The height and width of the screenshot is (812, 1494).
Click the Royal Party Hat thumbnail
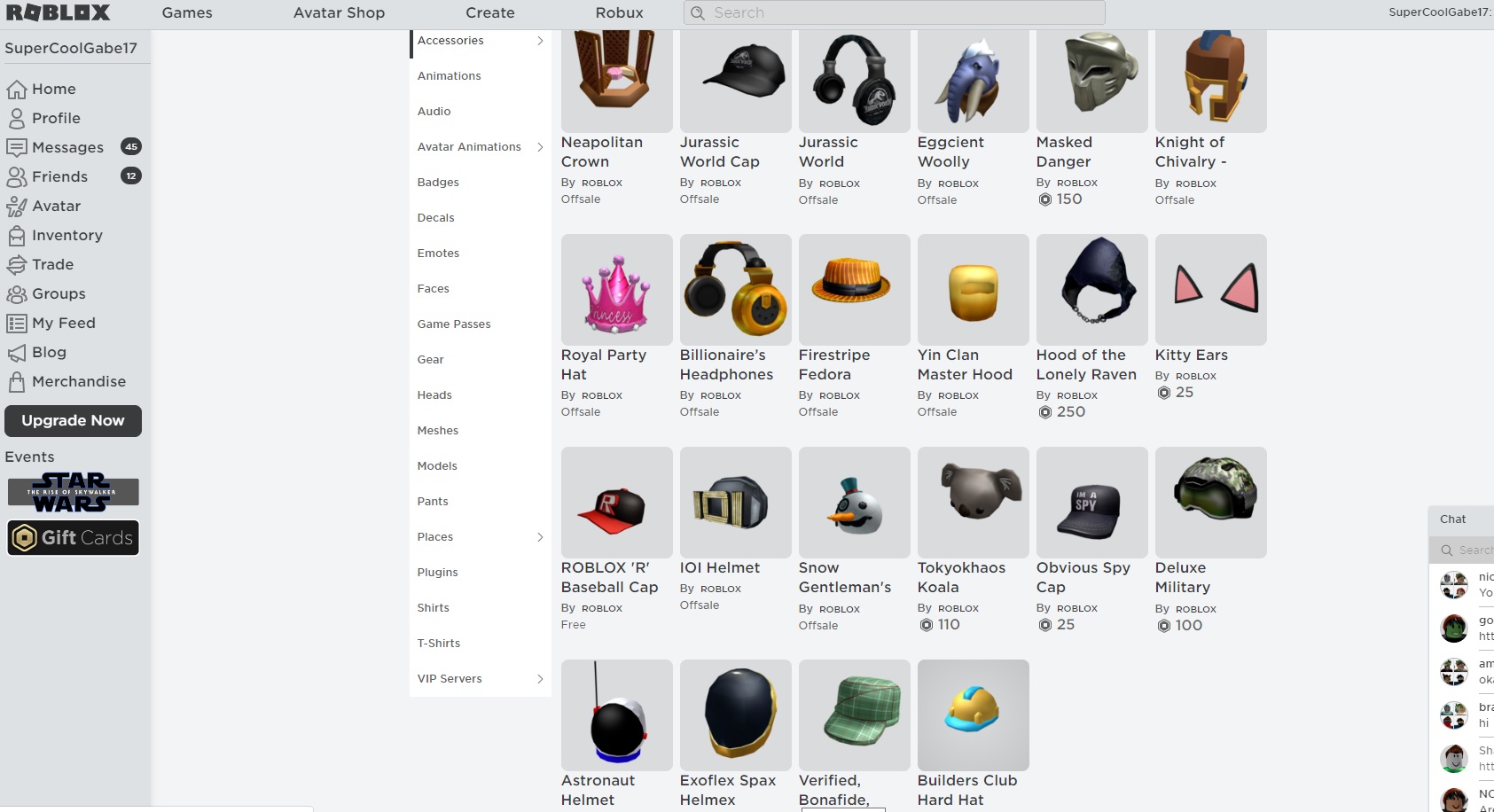(617, 290)
